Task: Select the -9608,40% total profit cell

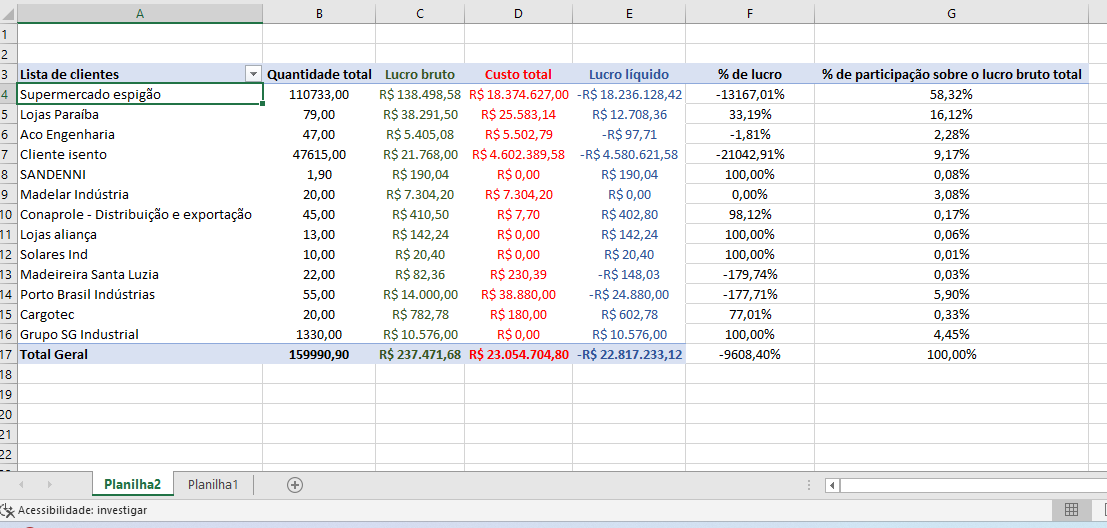Action: pyautogui.click(x=750, y=354)
